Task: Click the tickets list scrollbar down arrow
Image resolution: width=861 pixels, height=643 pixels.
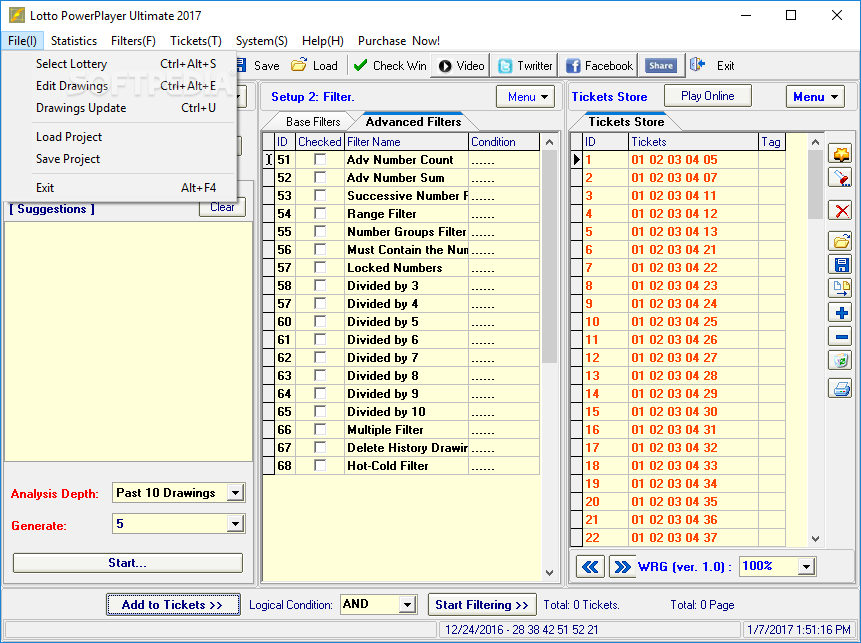Action: coord(815,539)
